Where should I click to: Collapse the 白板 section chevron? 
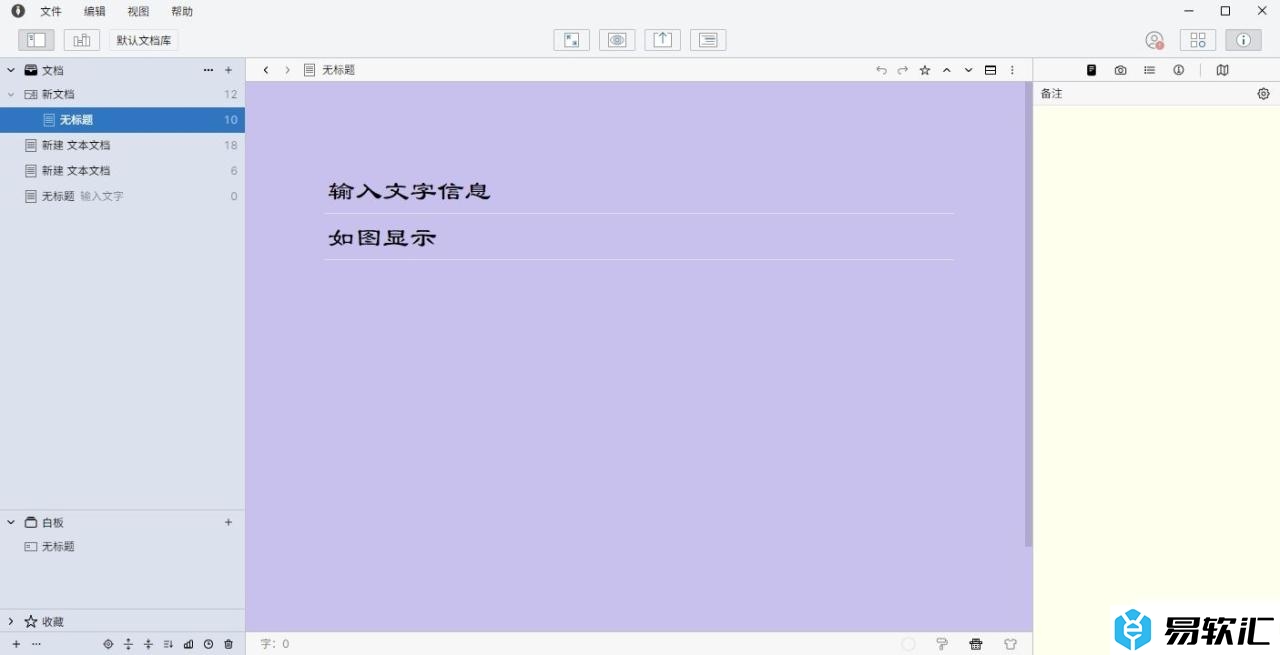pos(11,522)
